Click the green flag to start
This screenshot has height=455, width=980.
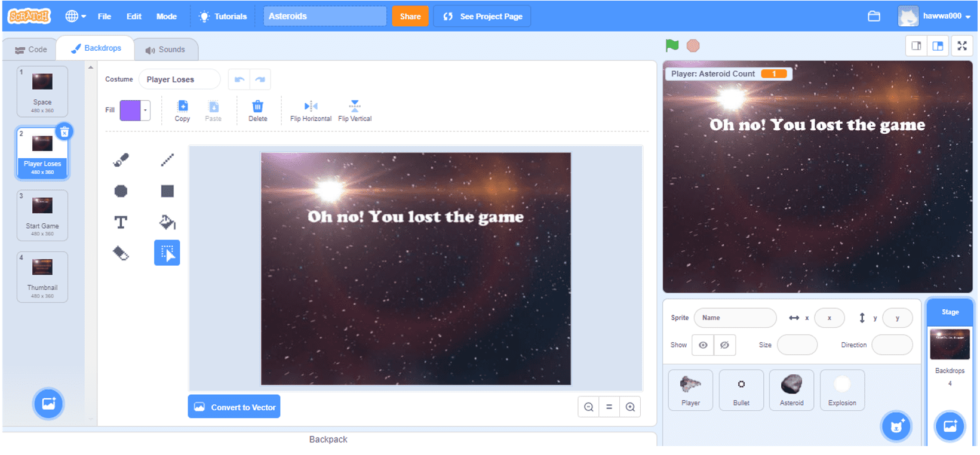[x=672, y=46]
